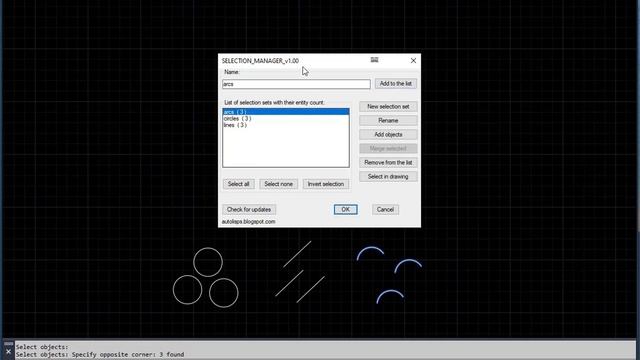The image size is (640, 360).
Task: Click the autolisps.blogspot.com text
Action: 249,222
